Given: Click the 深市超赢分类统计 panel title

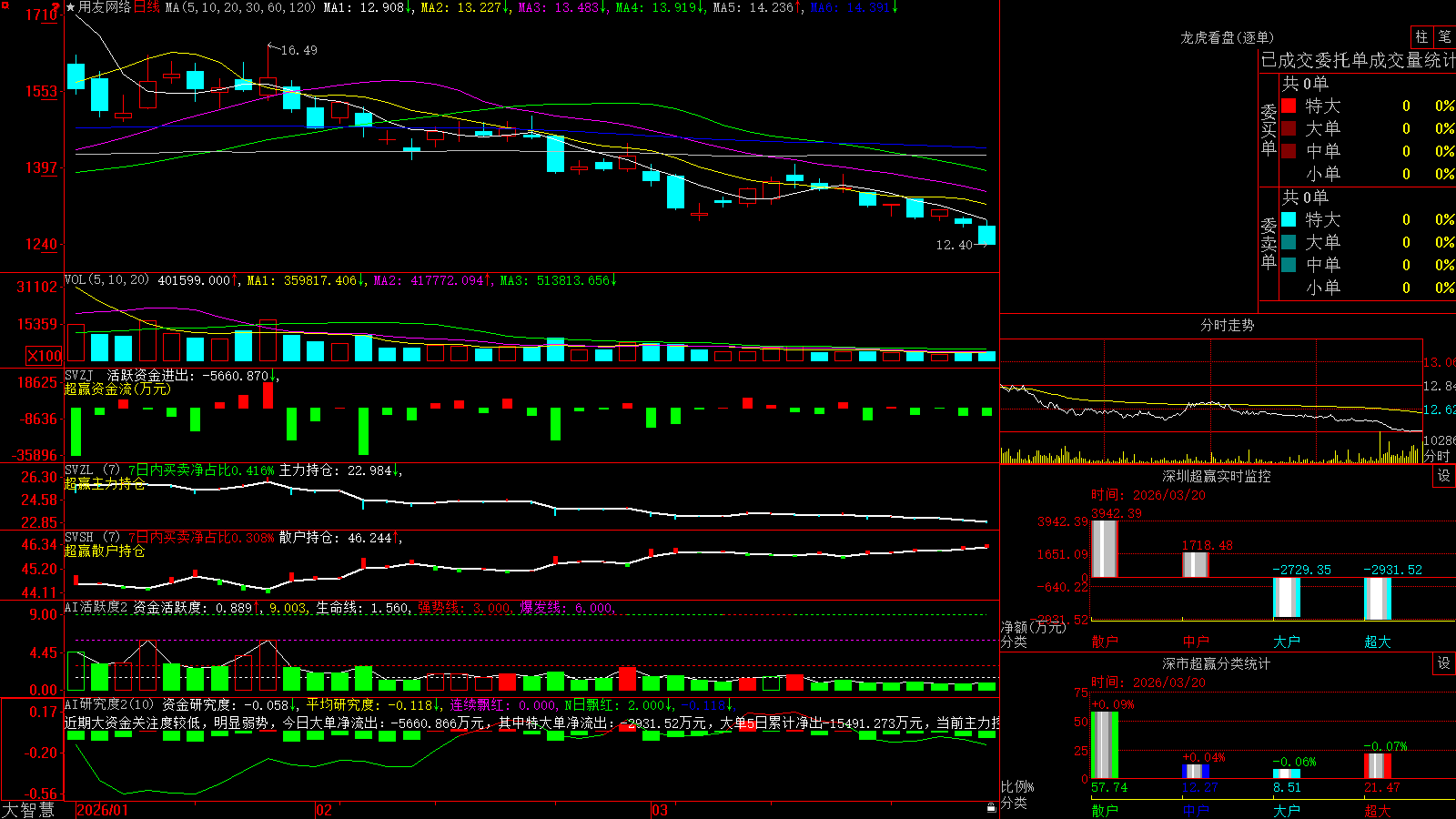Looking at the screenshot, I should point(1217,663).
